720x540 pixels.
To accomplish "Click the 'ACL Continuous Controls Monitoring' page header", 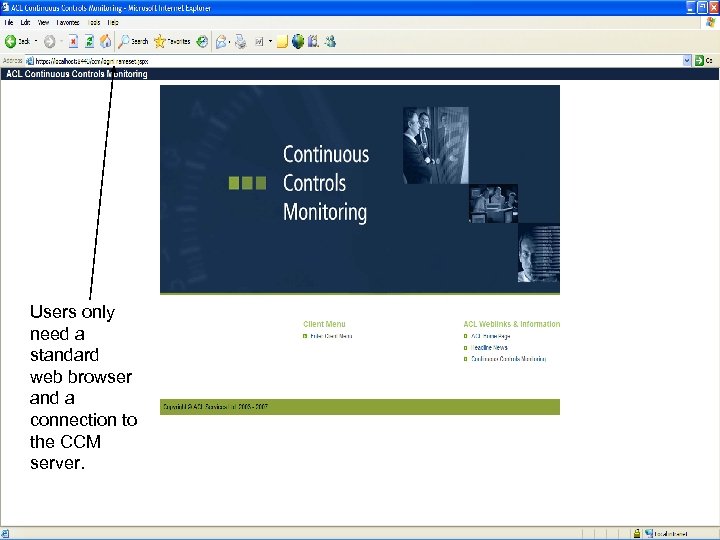I will (77, 74).
